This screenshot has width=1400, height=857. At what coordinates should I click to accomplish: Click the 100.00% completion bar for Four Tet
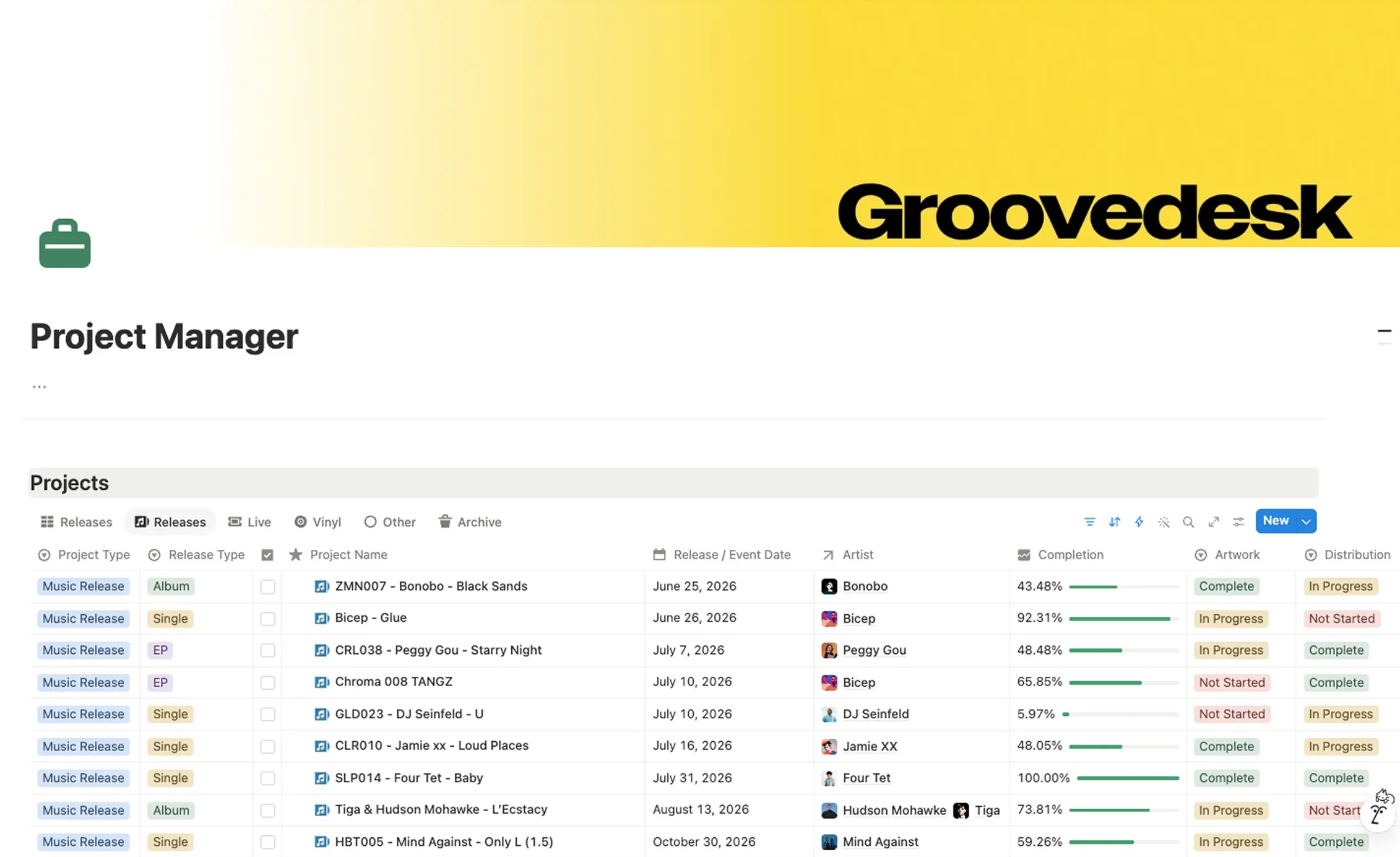click(x=1128, y=778)
